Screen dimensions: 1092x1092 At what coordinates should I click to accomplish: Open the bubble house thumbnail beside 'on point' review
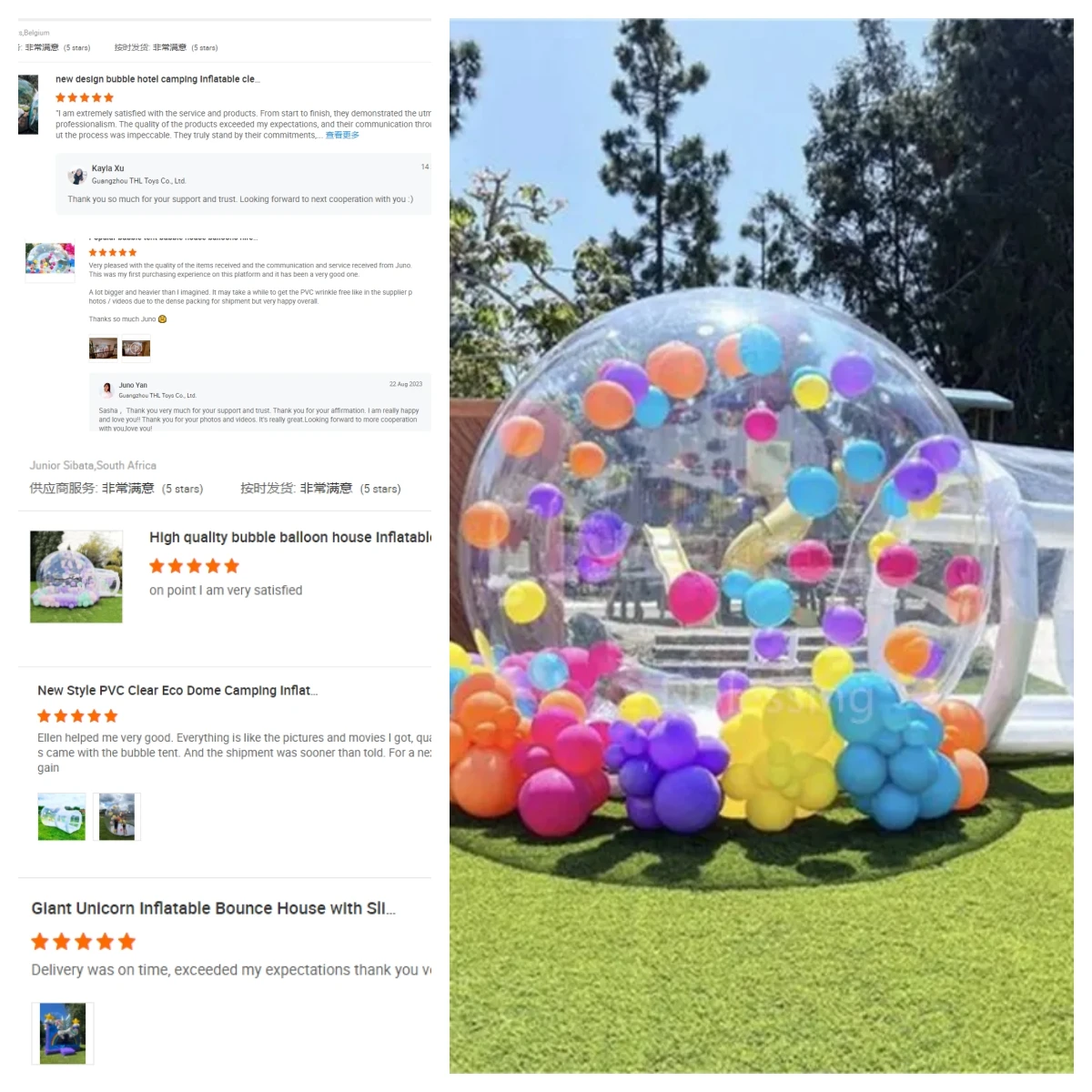point(76,577)
